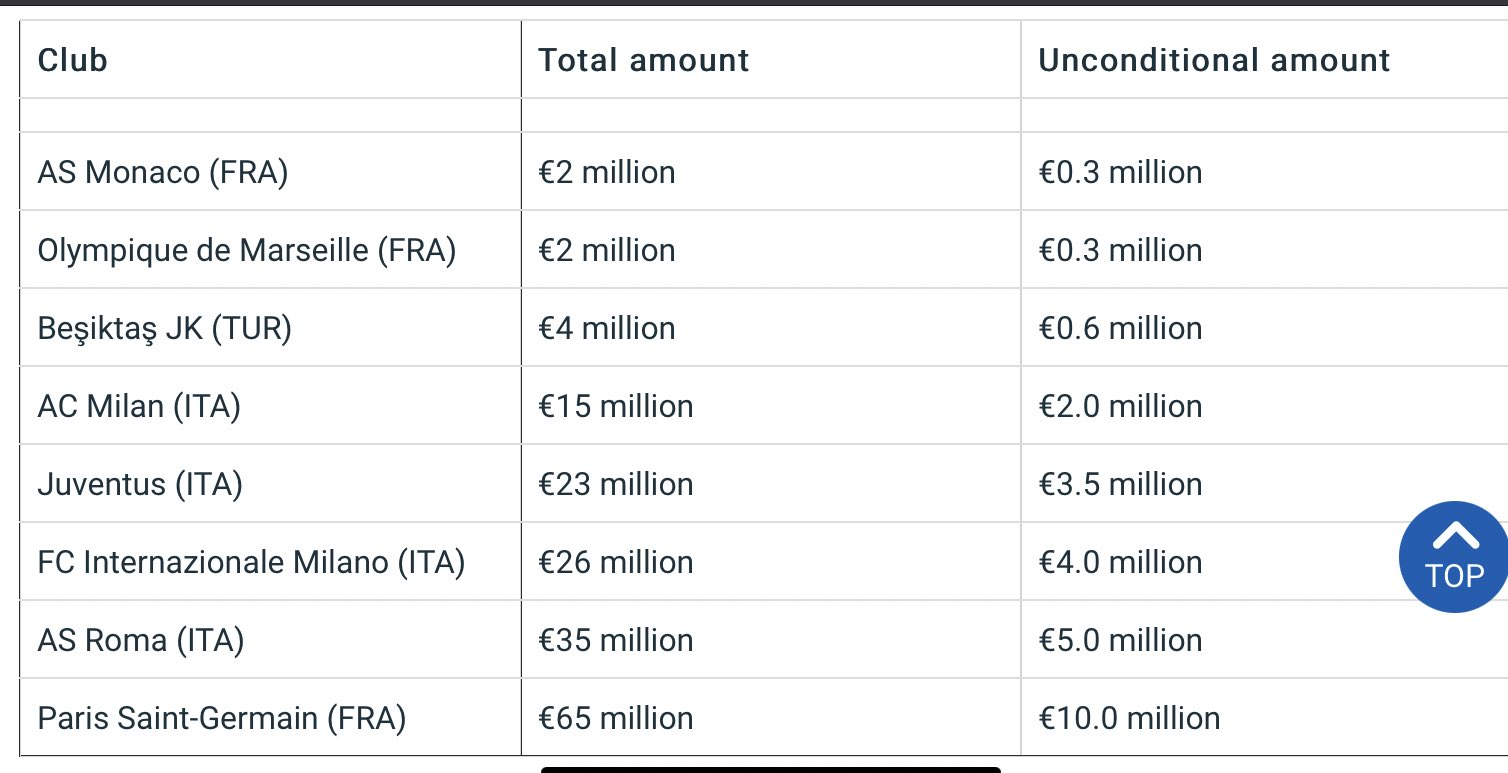Click the €65 million total amount
The height and width of the screenshot is (773, 1508).
point(616,718)
